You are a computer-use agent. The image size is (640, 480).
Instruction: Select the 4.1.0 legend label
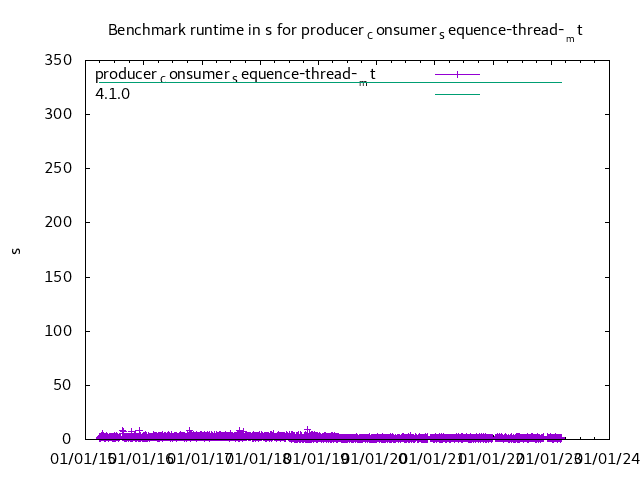pos(115,94)
